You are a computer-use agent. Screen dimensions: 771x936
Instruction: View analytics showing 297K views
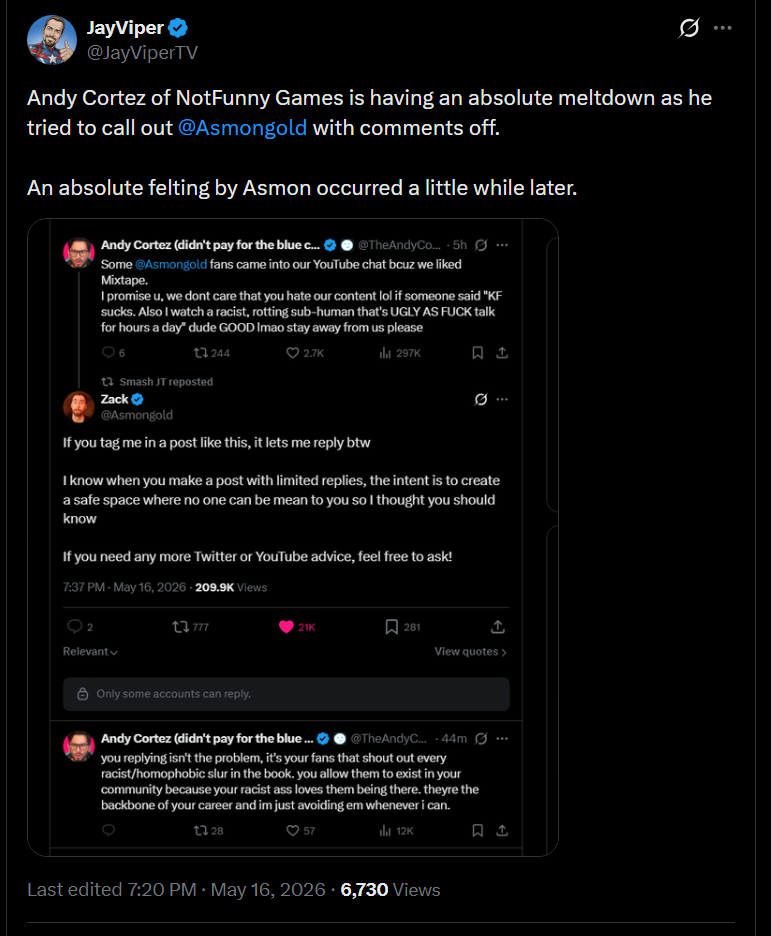click(x=400, y=353)
